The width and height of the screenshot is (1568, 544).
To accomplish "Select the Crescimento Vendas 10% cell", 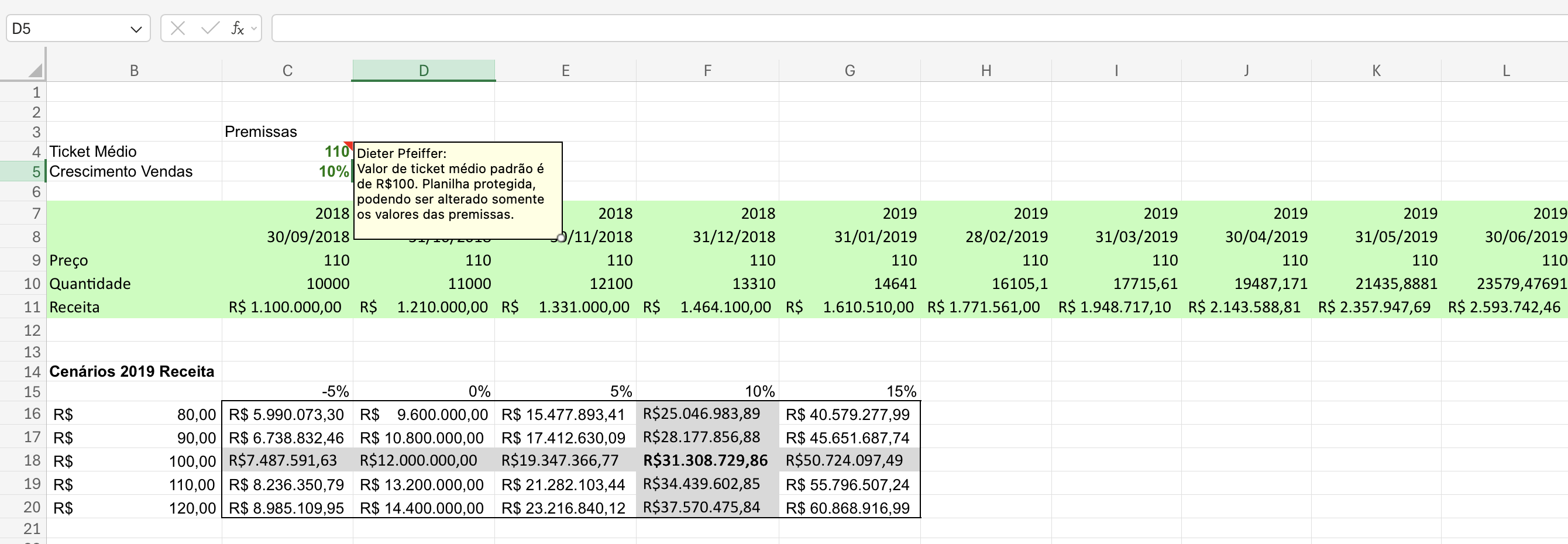I will [287, 171].
